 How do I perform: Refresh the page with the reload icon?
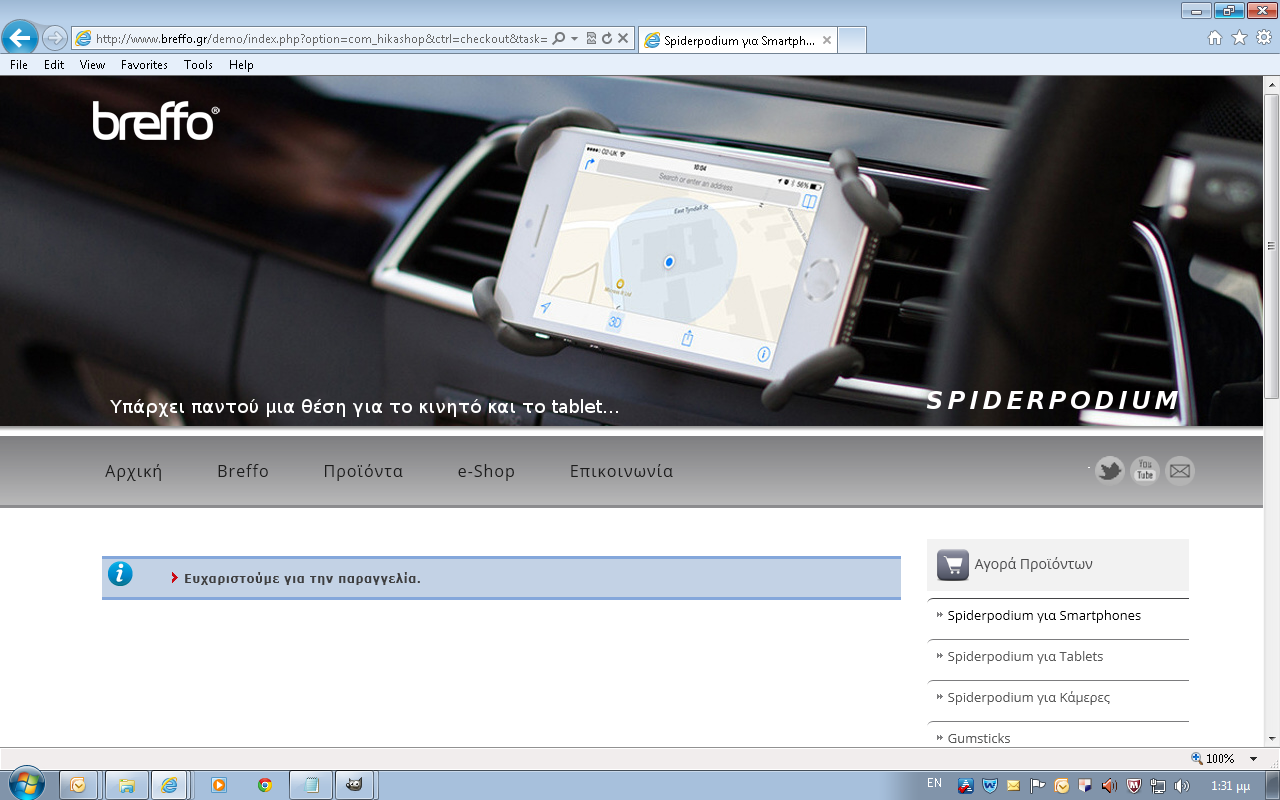tap(606, 38)
